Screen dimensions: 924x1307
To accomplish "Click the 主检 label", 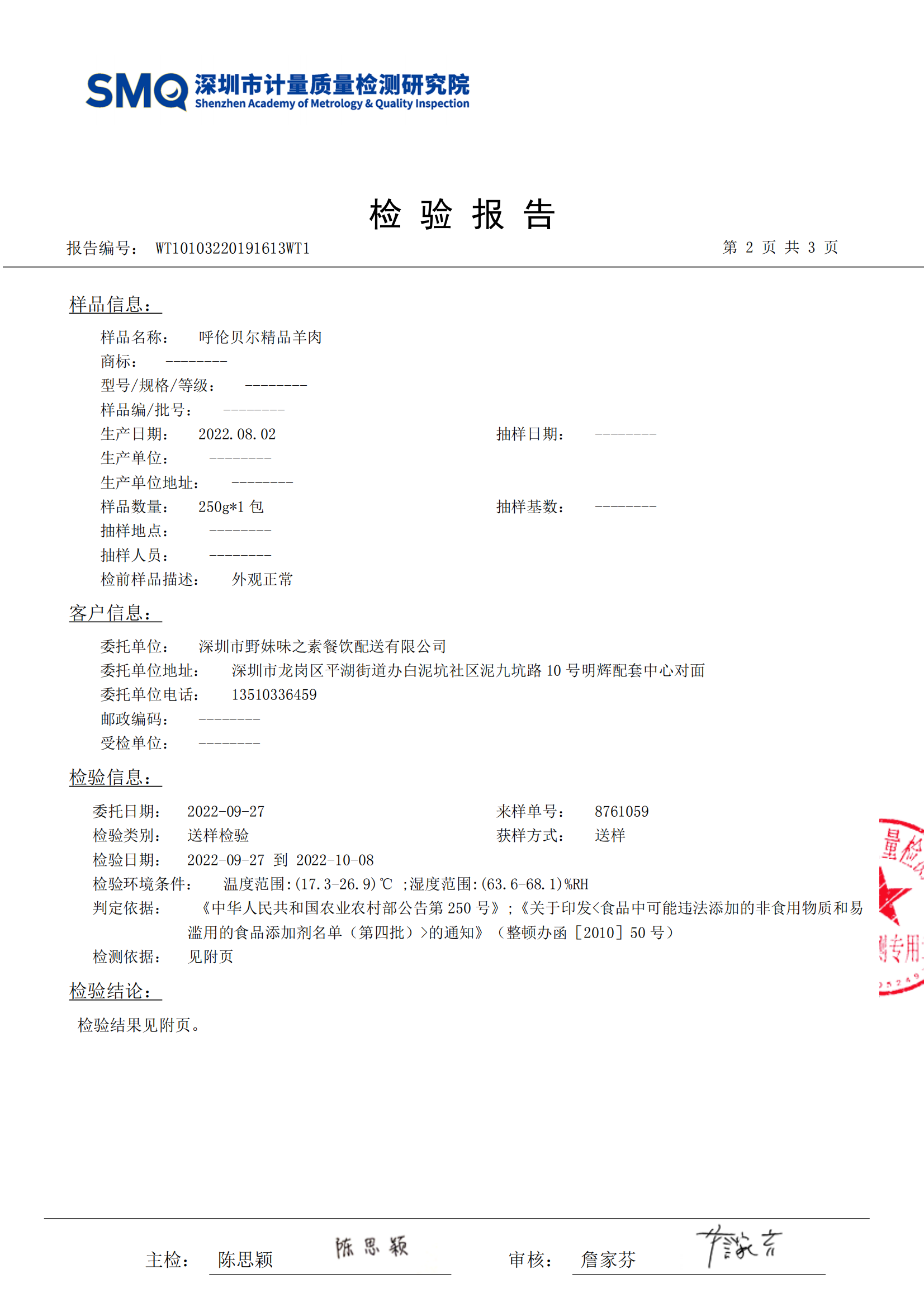I will (167, 1259).
